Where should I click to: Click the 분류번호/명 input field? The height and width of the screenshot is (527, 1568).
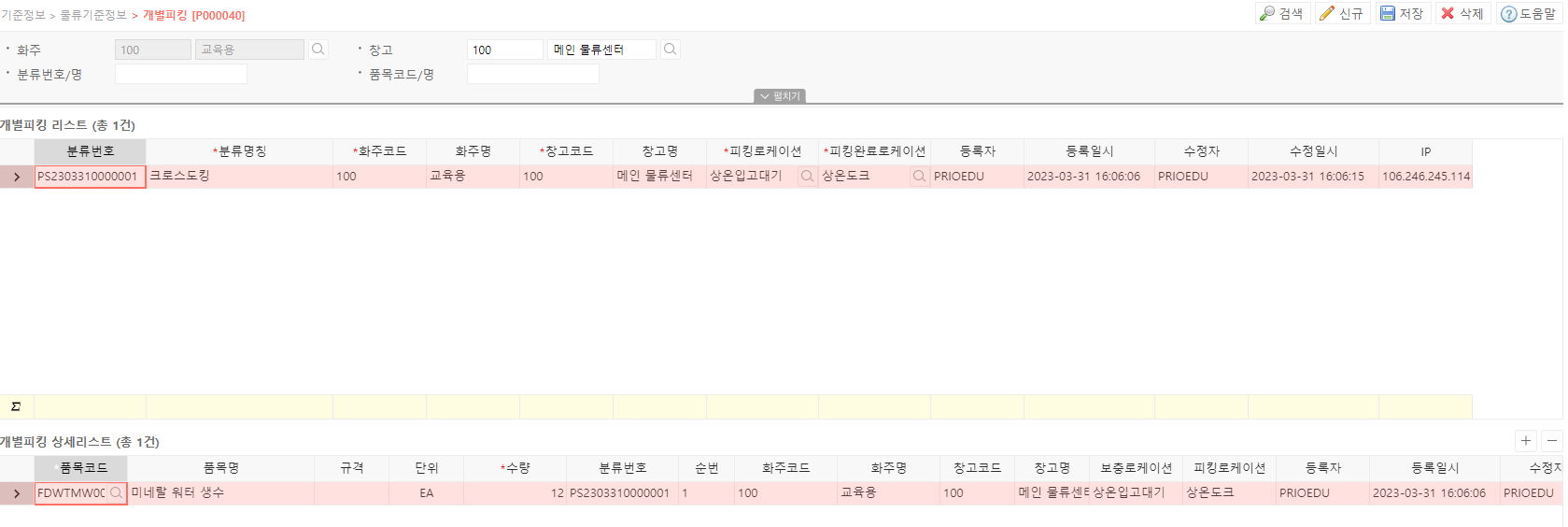pyautogui.click(x=181, y=75)
